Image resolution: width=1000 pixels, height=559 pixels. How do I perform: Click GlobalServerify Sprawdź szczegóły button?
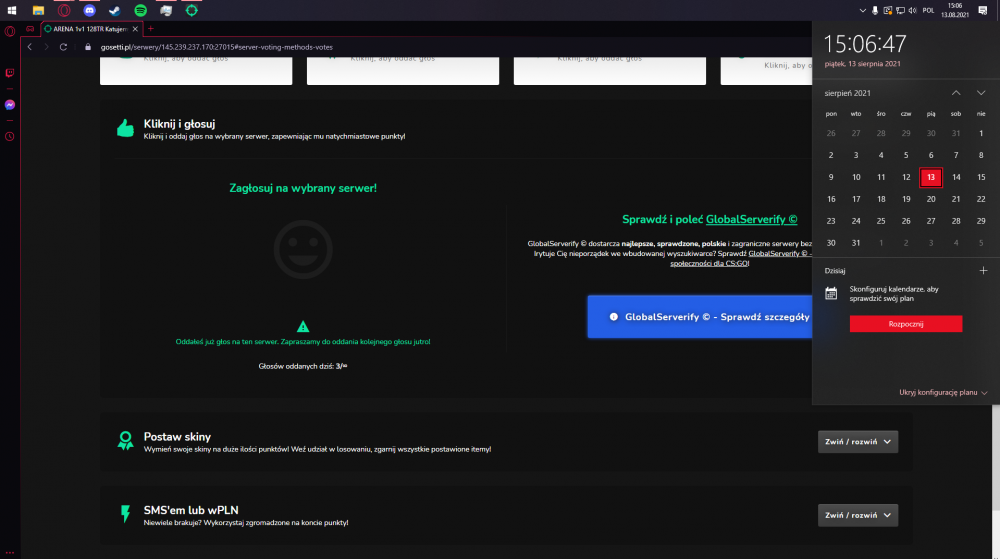[700, 317]
